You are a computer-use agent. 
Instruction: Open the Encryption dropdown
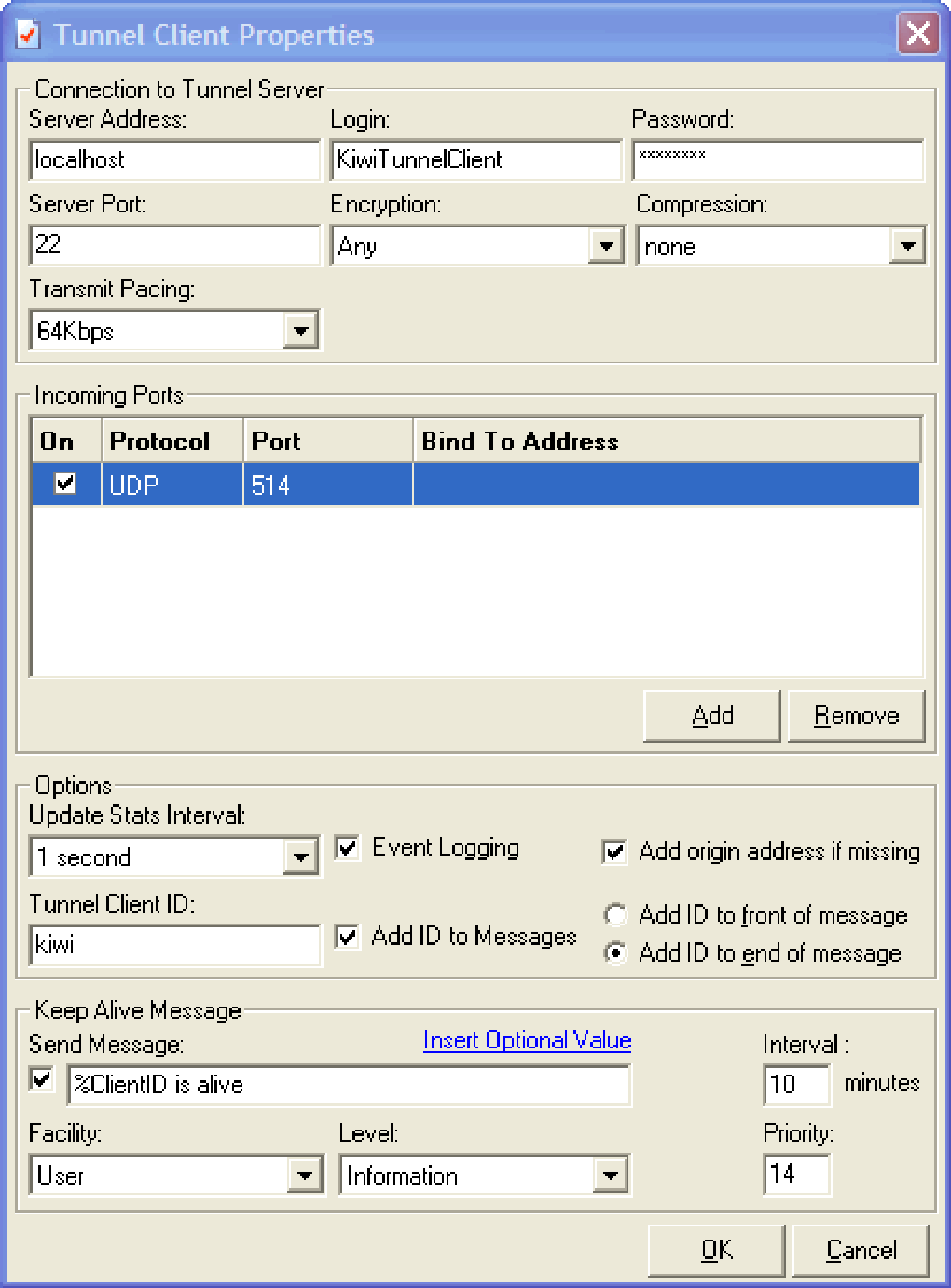[607, 246]
